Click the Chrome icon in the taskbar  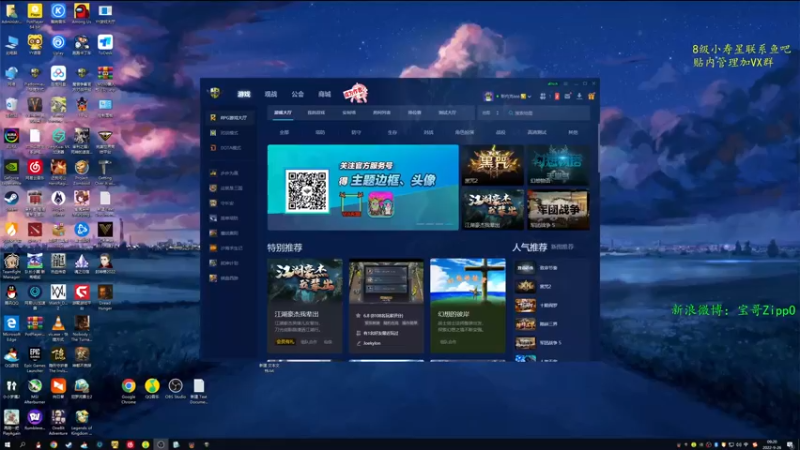[x=54, y=445]
